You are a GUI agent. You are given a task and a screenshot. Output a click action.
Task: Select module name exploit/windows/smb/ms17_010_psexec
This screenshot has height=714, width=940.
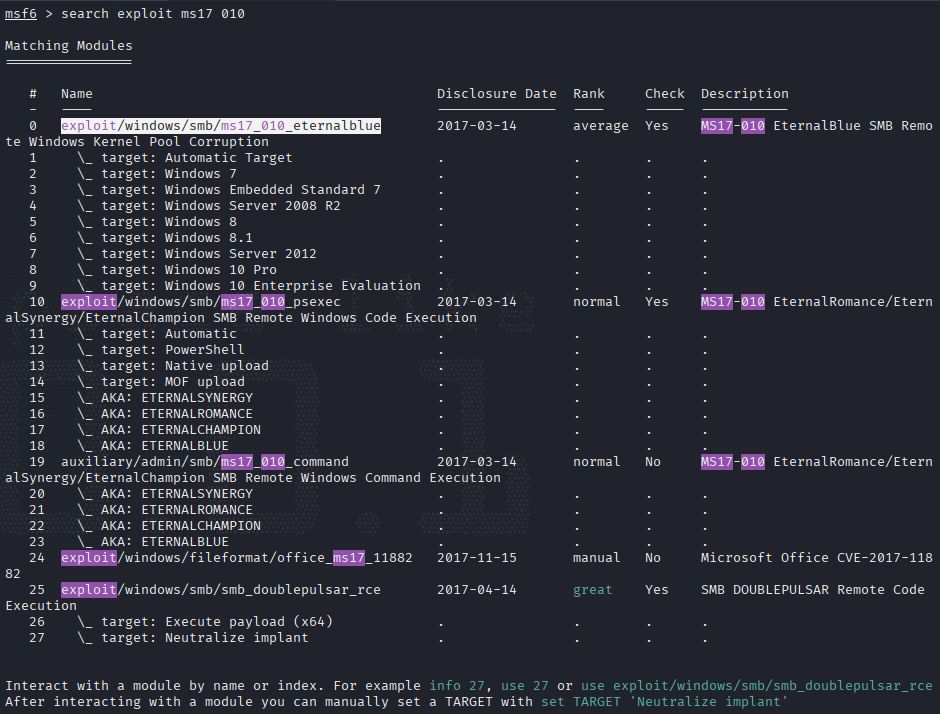(201, 302)
